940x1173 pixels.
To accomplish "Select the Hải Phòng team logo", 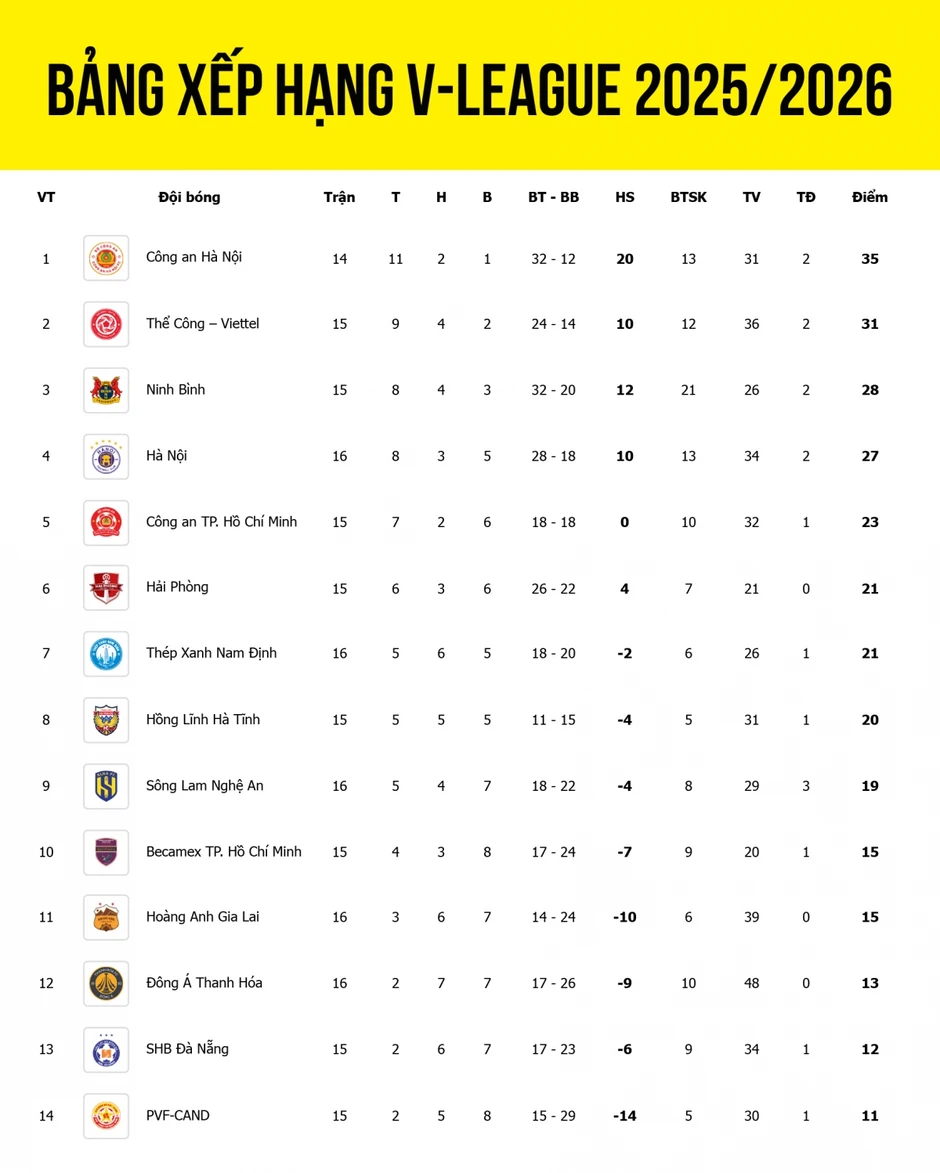I will tap(106, 588).
